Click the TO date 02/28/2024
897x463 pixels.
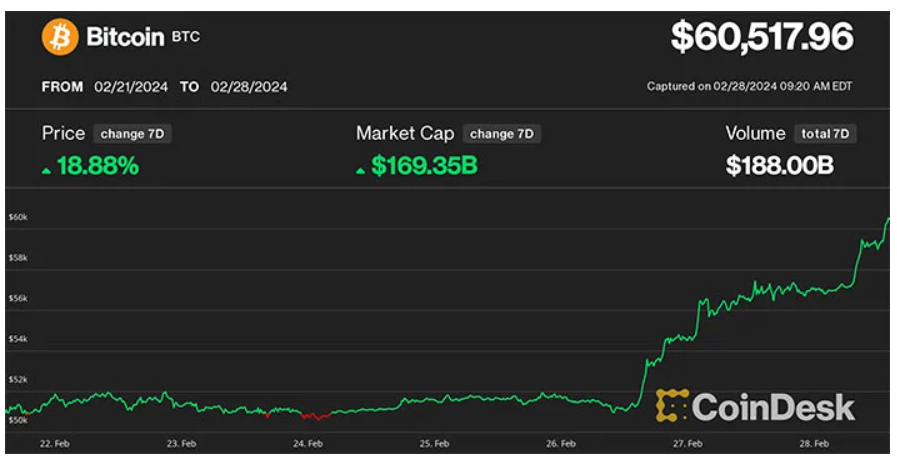tap(249, 87)
